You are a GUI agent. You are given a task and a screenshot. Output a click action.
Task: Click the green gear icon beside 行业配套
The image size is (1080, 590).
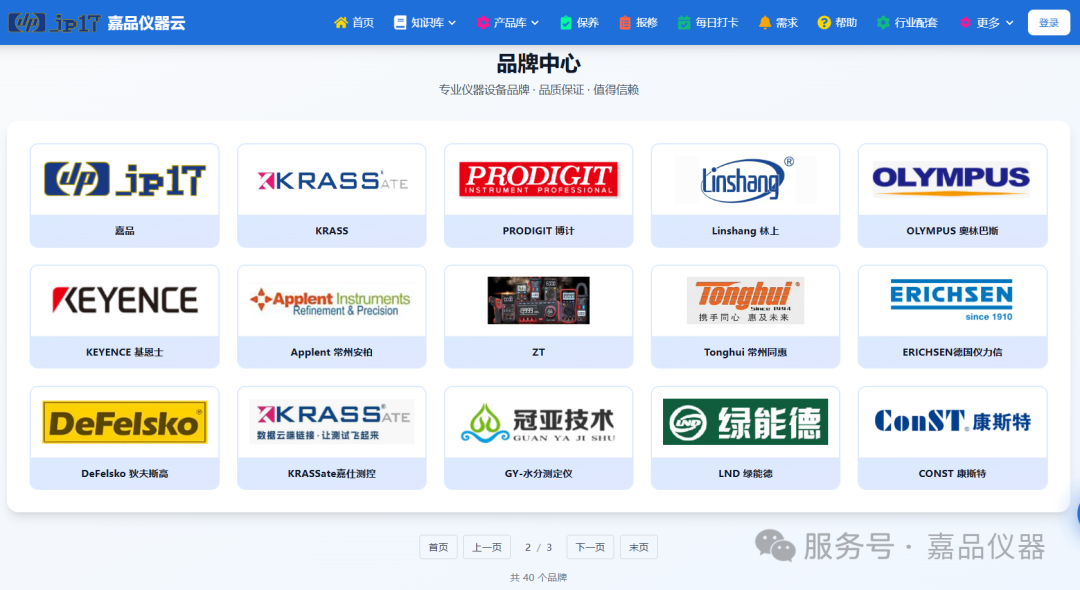click(883, 23)
